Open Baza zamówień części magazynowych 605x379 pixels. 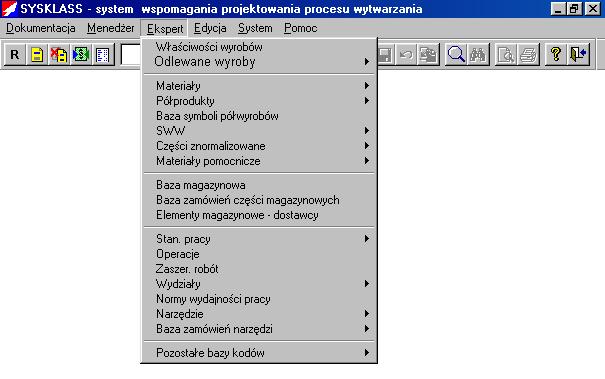pyautogui.click(x=259, y=200)
